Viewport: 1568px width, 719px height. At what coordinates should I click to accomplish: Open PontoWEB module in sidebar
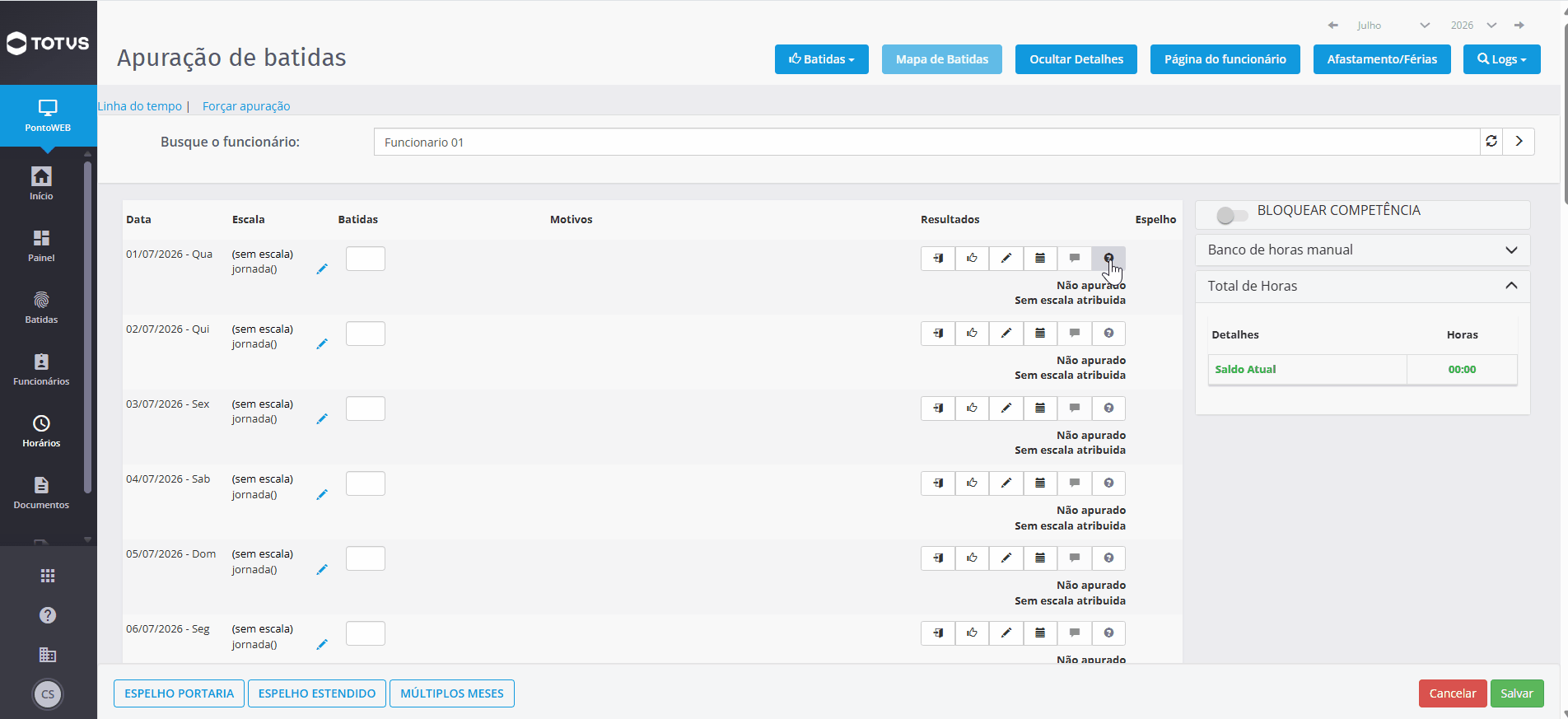(48, 116)
